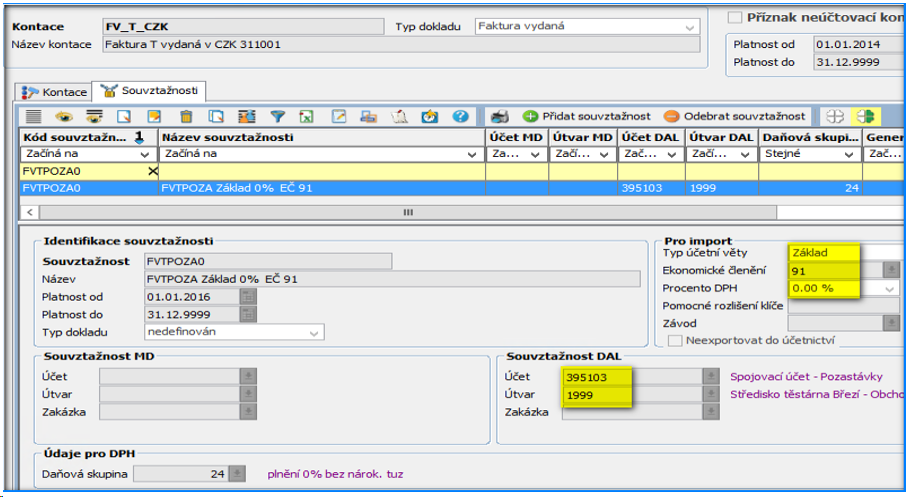Click Přidat souvztažnost button
Viewport: 908px width, 497px height.
[586, 116]
